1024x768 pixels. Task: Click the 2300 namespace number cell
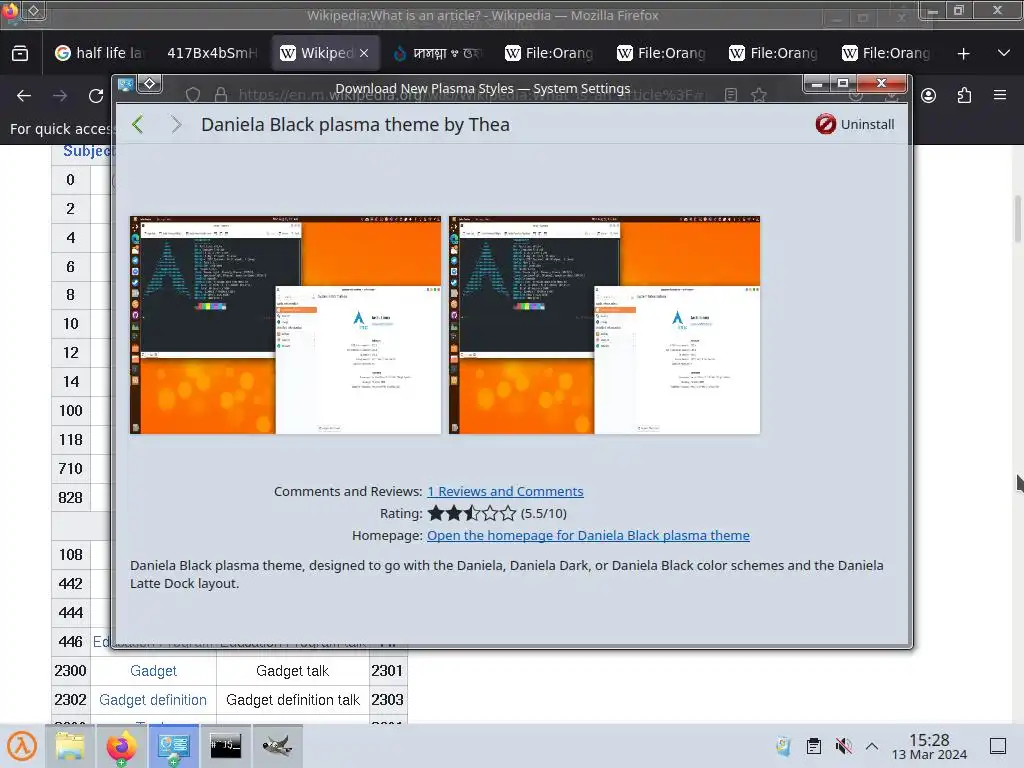pos(71,671)
